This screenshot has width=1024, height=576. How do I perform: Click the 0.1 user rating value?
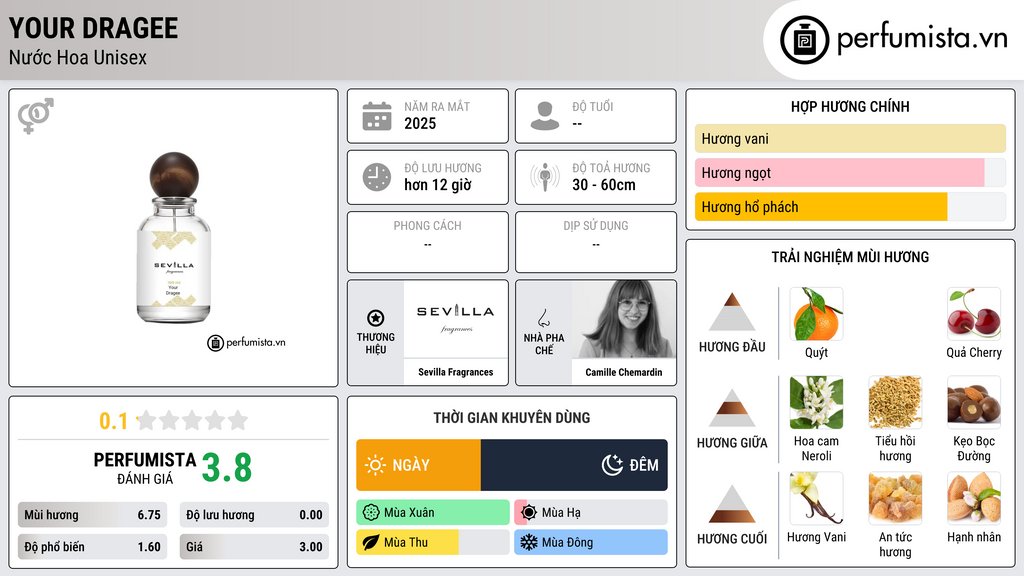[x=113, y=421]
